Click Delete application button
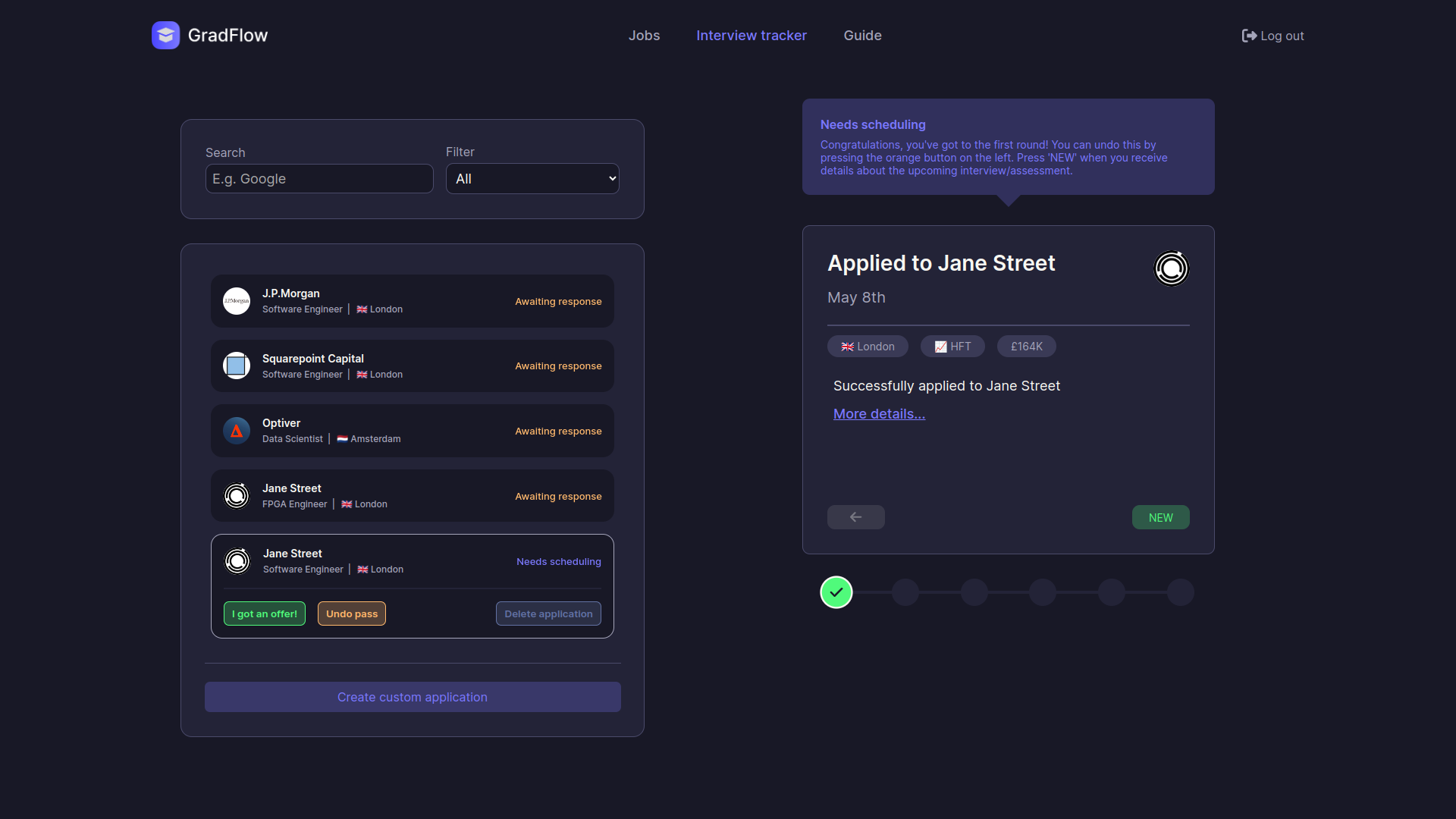 (548, 614)
